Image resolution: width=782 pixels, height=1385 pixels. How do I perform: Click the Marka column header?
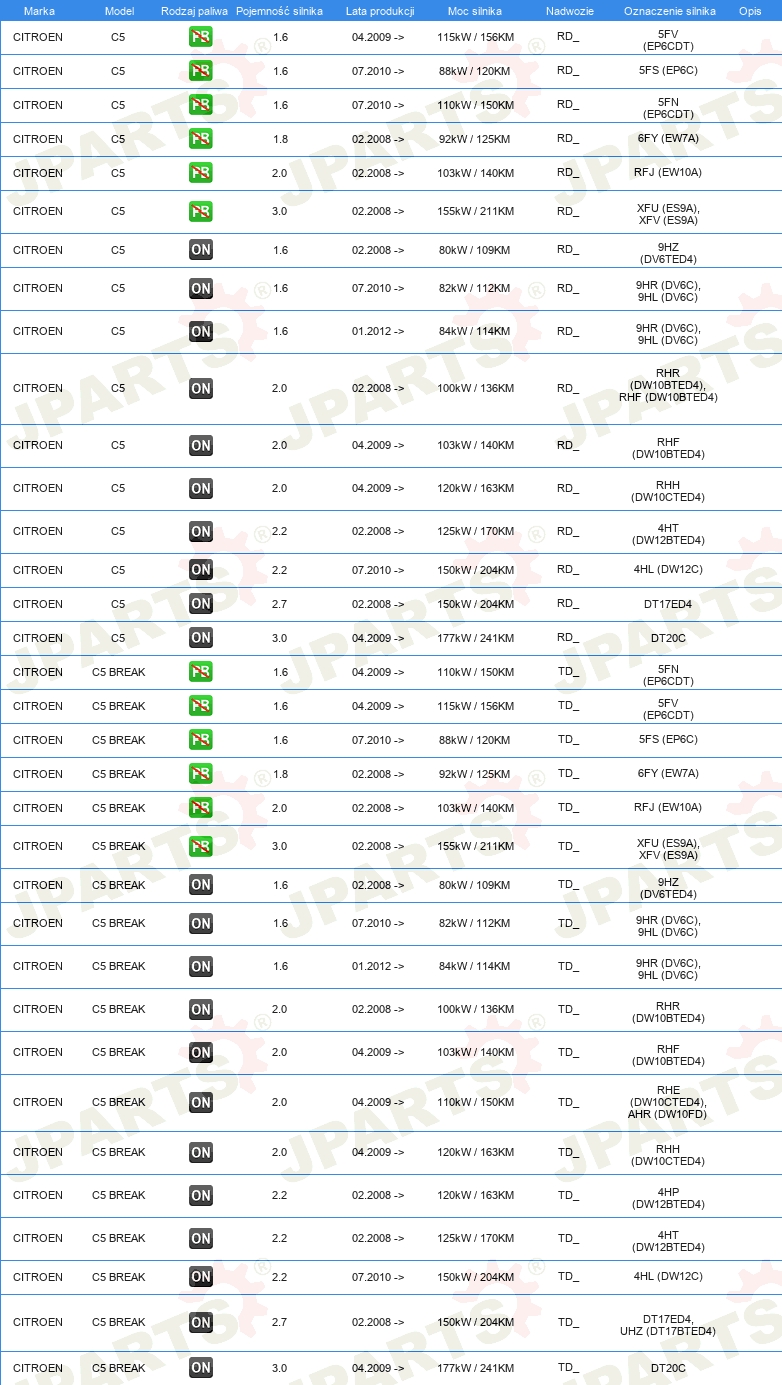[39, 10]
